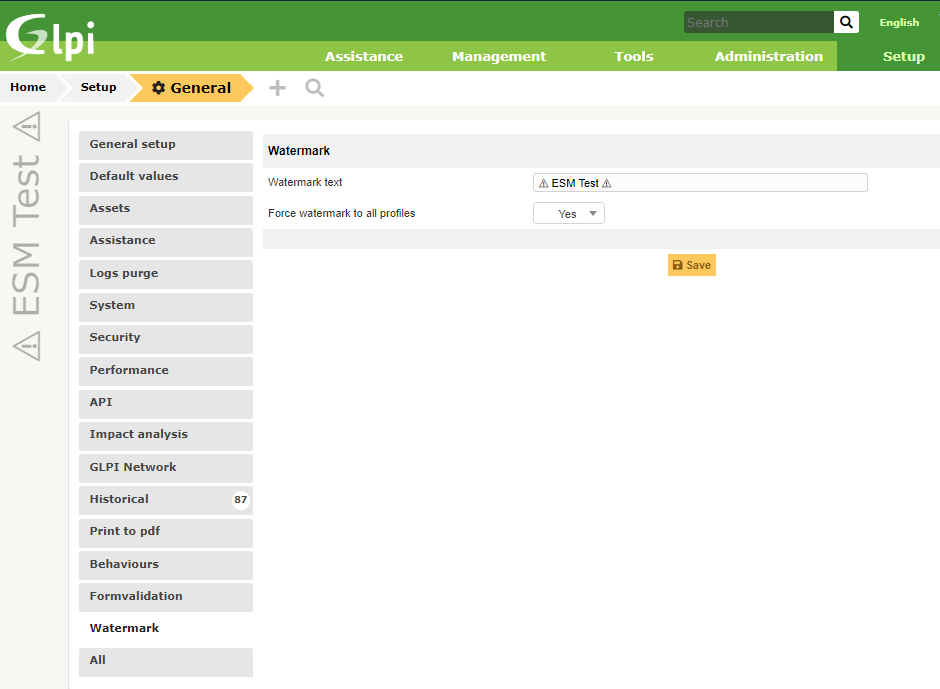Select the Logs purge tab
The image size is (940, 689).
(x=165, y=274)
